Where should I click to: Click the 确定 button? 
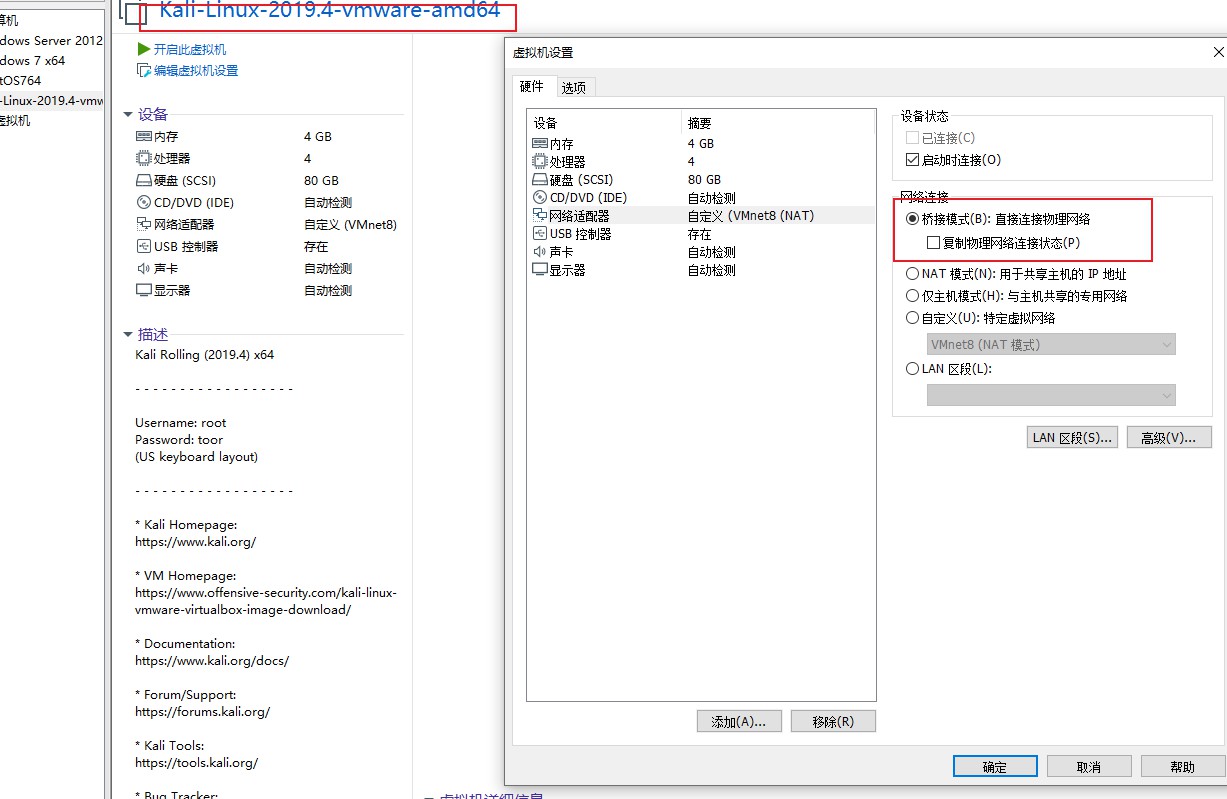pyautogui.click(x=995, y=767)
